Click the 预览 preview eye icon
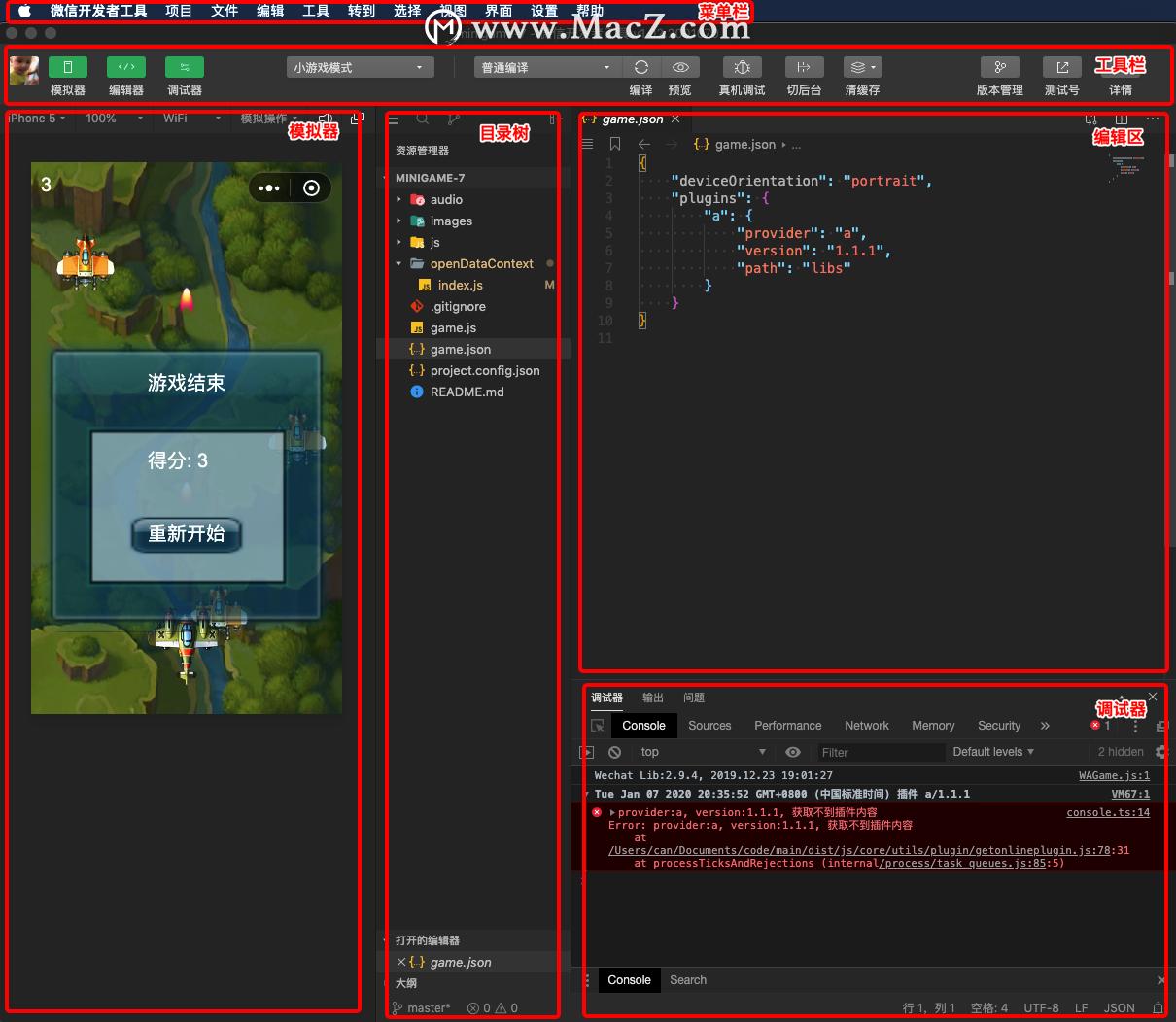1176x1022 pixels. (680, 67)
